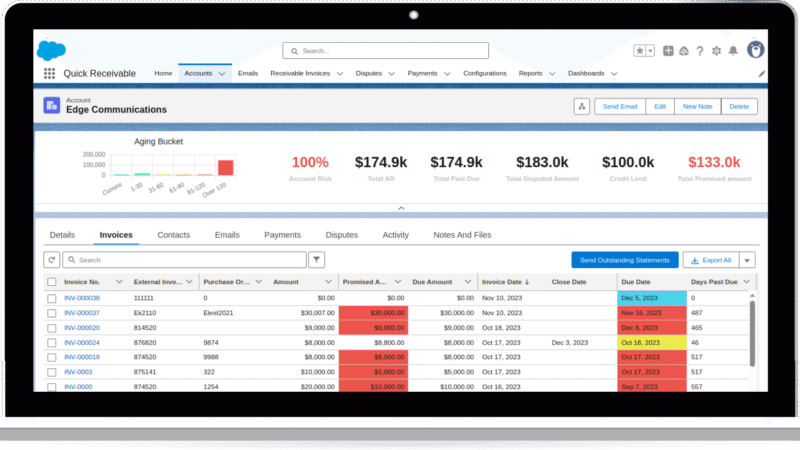The height and width of the screenshot is (450, 800).
Task: Open the global actions plus icon
Action: click(668, 51)
